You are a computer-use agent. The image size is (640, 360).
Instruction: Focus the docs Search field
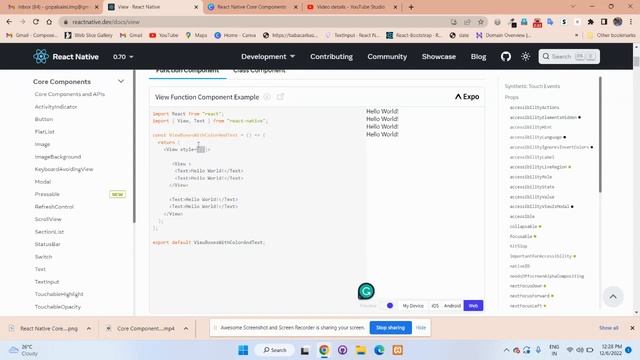click(x=569, y=56)
